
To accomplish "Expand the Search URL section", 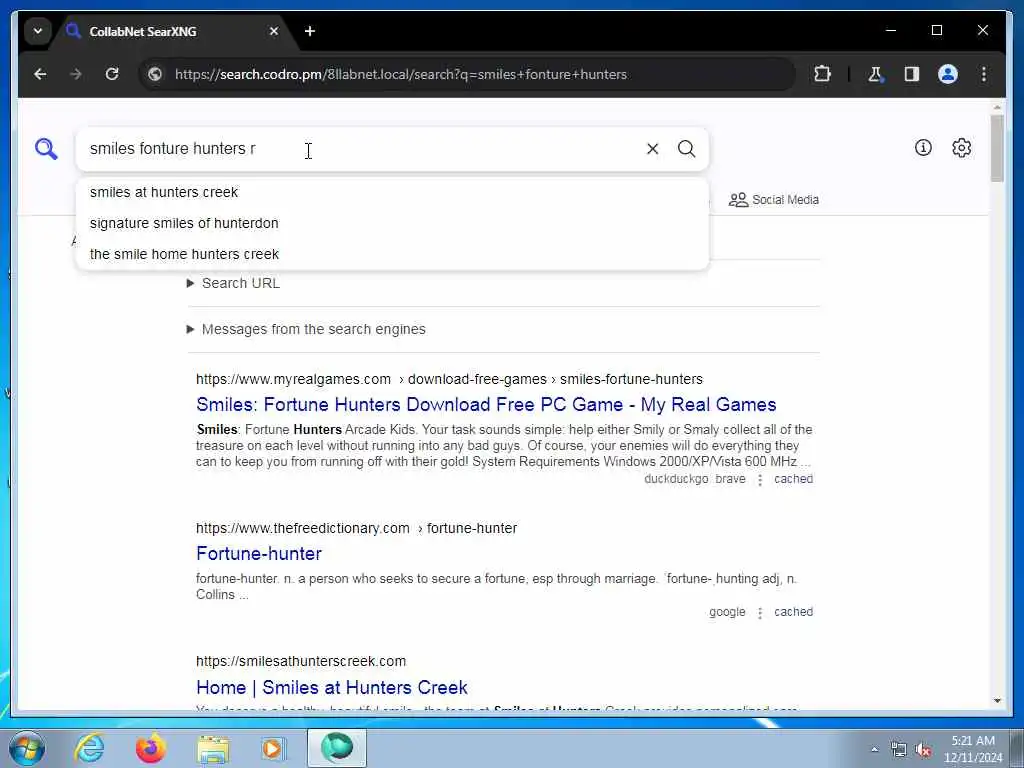I will coord(234,283).
